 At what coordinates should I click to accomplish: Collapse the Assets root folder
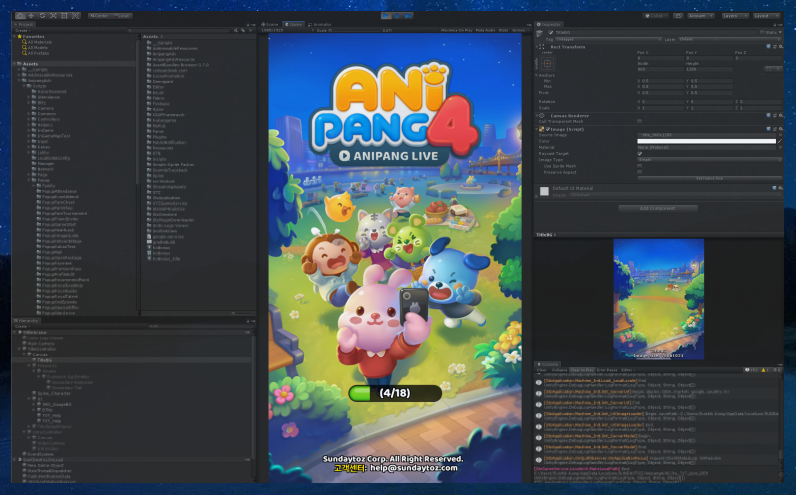tap(15, 64)
